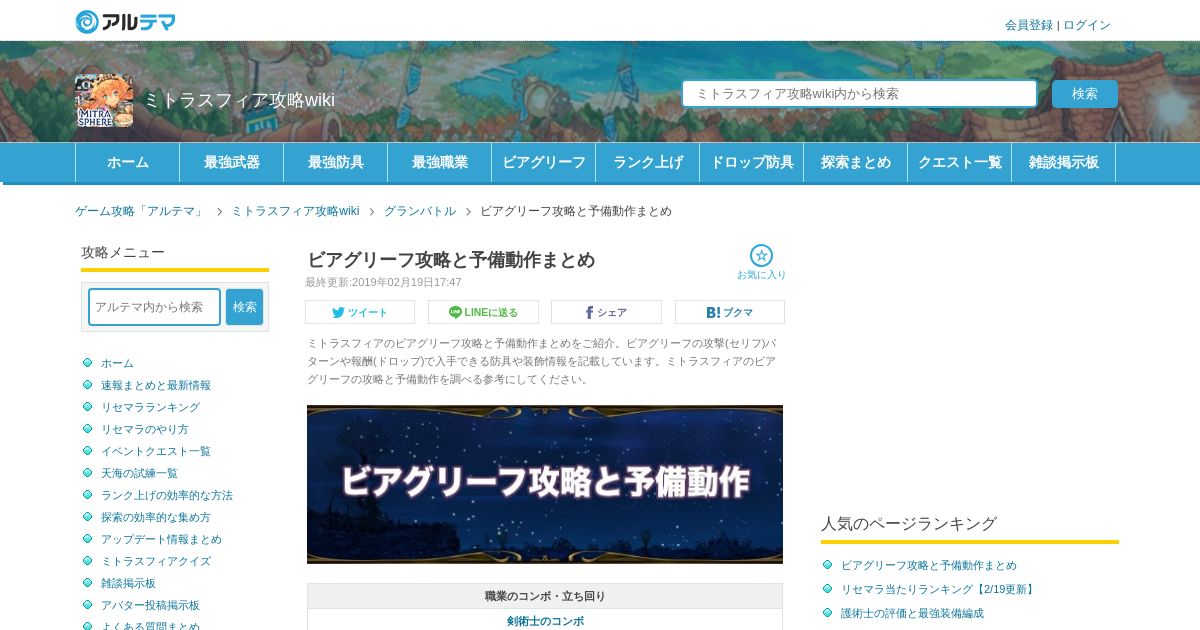Open 雑談掲示板 navigation tab

1063,162
